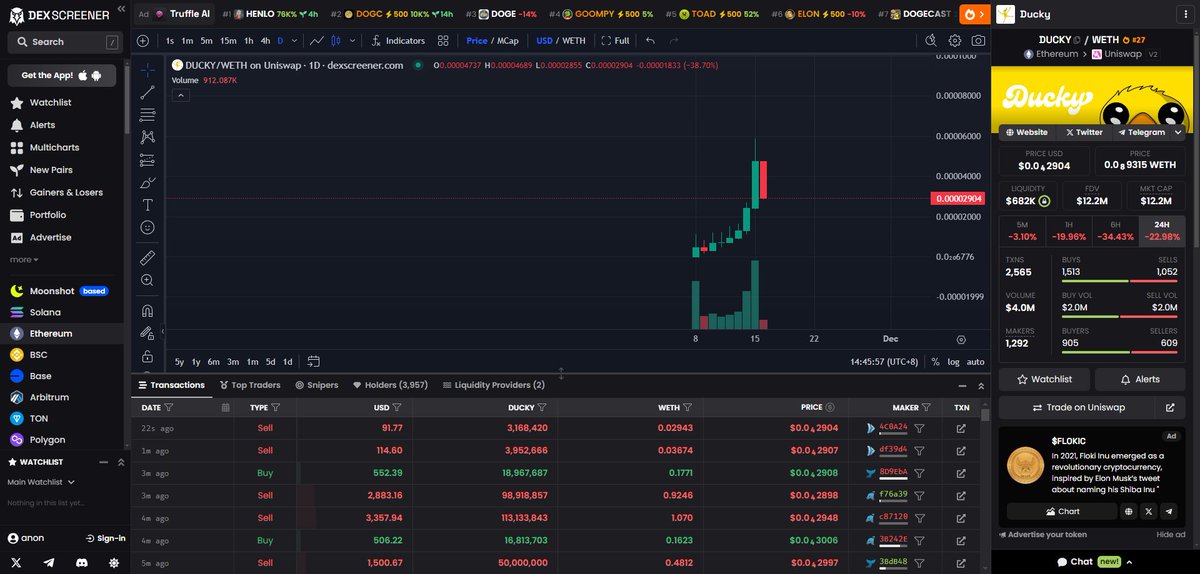Switch quote currency to WETH
Viewport: 1200px width, 574px height.
click(x=575, y=41)
